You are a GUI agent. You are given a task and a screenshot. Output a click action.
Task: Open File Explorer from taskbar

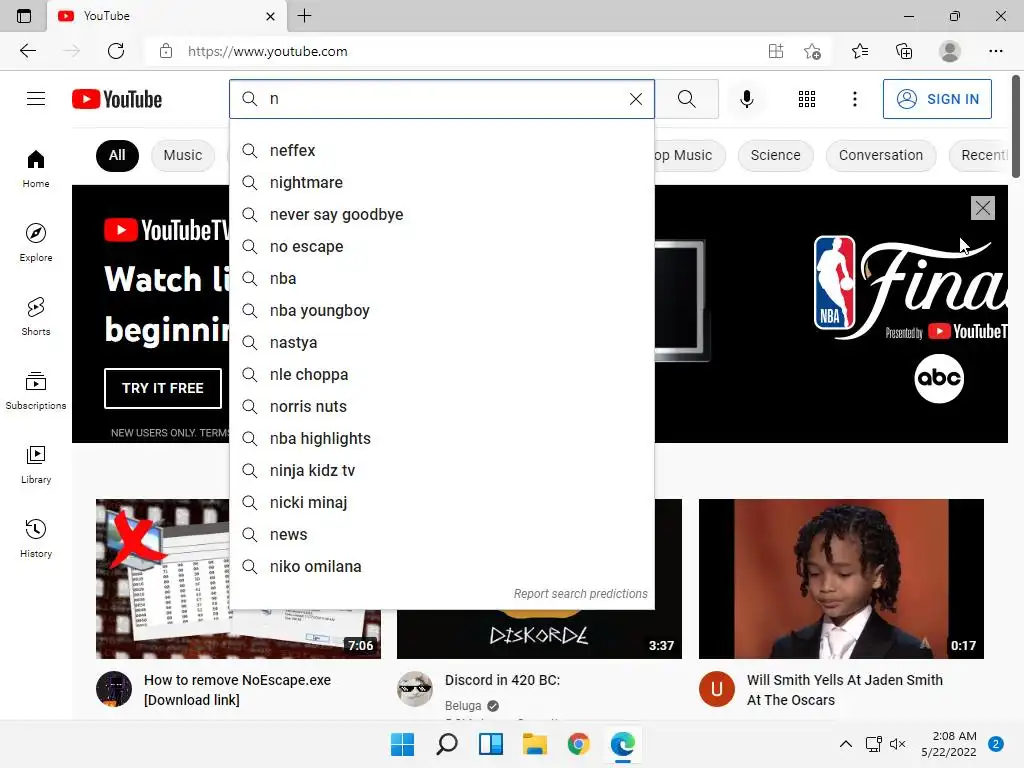[x=534, y=744]
